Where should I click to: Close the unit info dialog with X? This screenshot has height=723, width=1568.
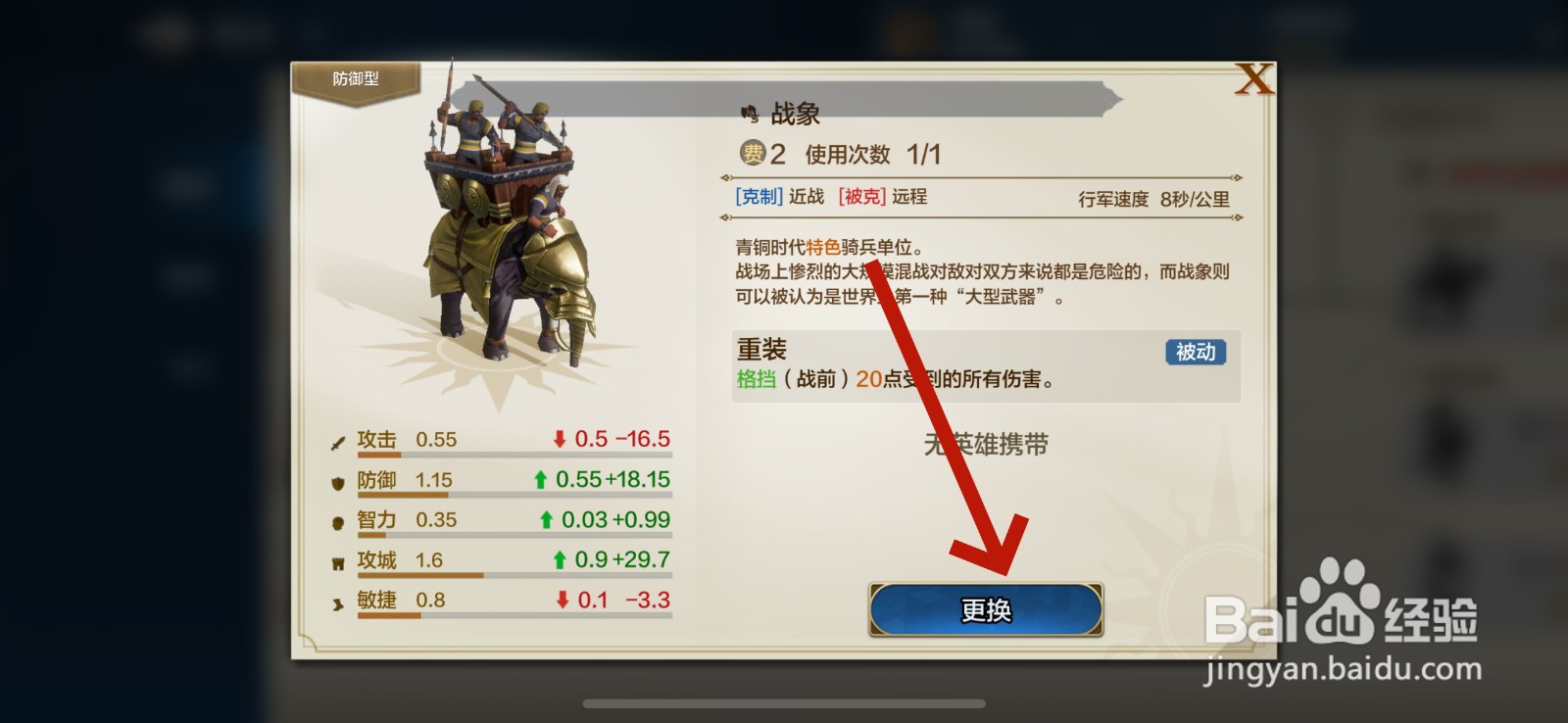[x=1253, y=79]
